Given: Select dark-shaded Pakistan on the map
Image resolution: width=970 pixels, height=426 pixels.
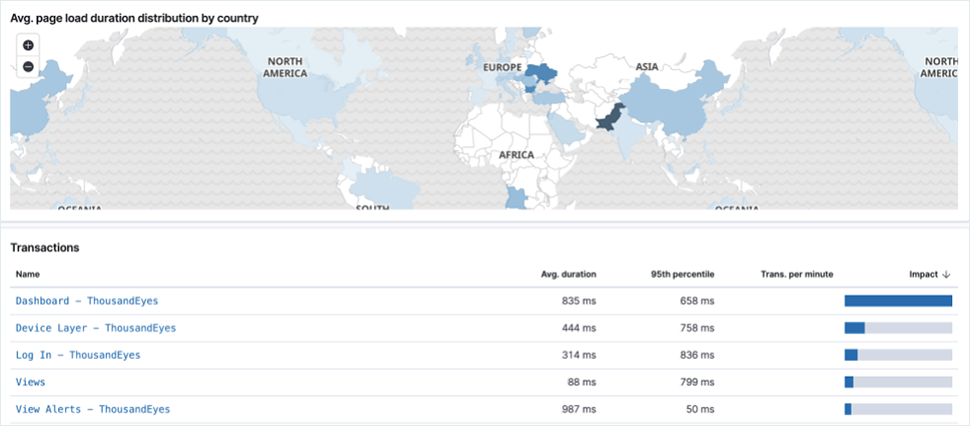Looking at the screenshot, I should point(610,117).
